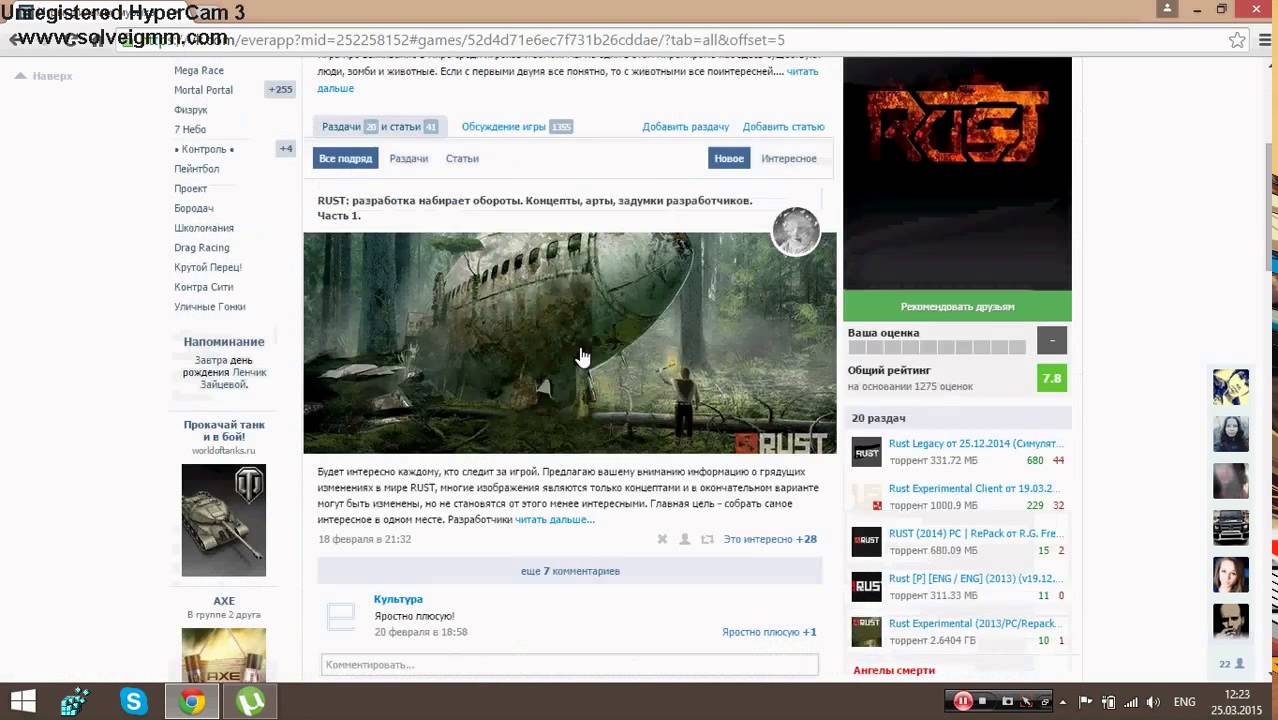
Task: Select the Все подряд filter
Action: [x=345, y=158]
